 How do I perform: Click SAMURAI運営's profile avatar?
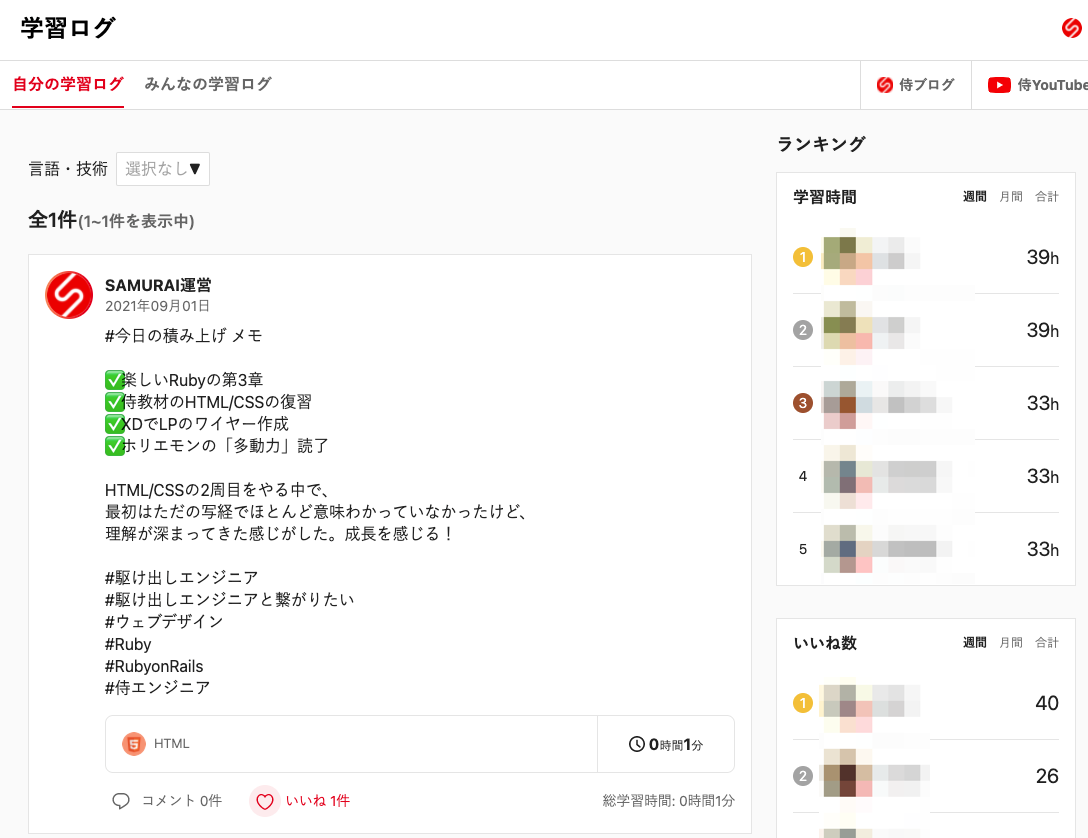tap(69, 295)
